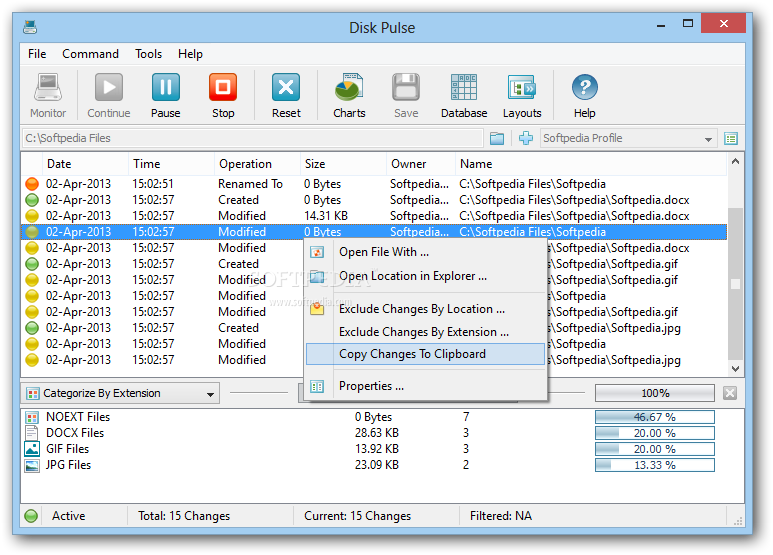Click the 13.33 % bar for JPG Files
This screenshot has width=773, height=555.
click(655, 465)
